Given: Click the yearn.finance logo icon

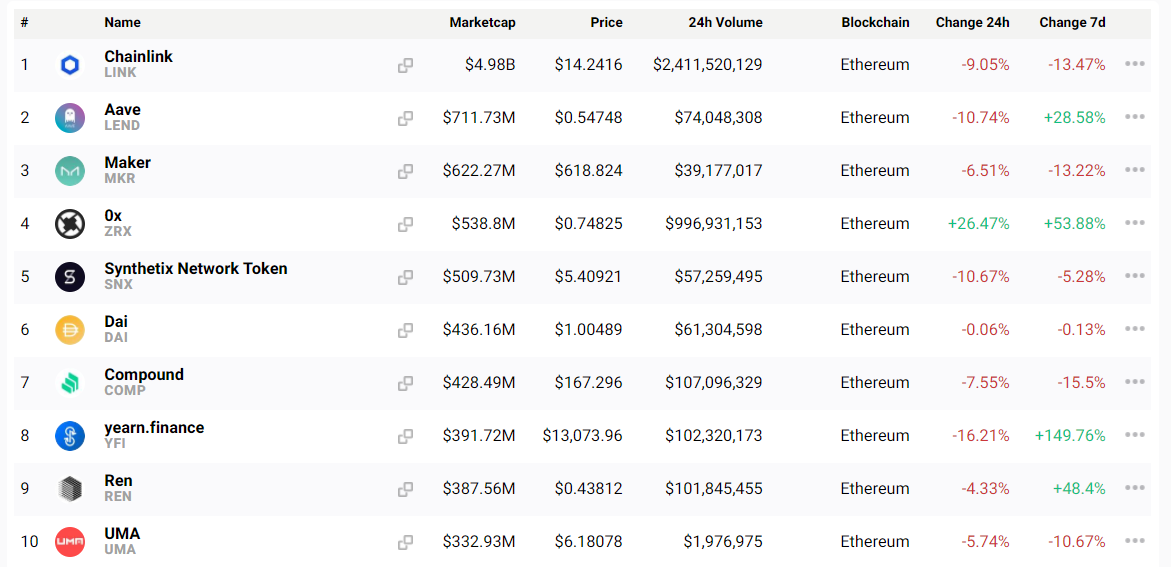Looking at the screenshot, I should point(70,436).
